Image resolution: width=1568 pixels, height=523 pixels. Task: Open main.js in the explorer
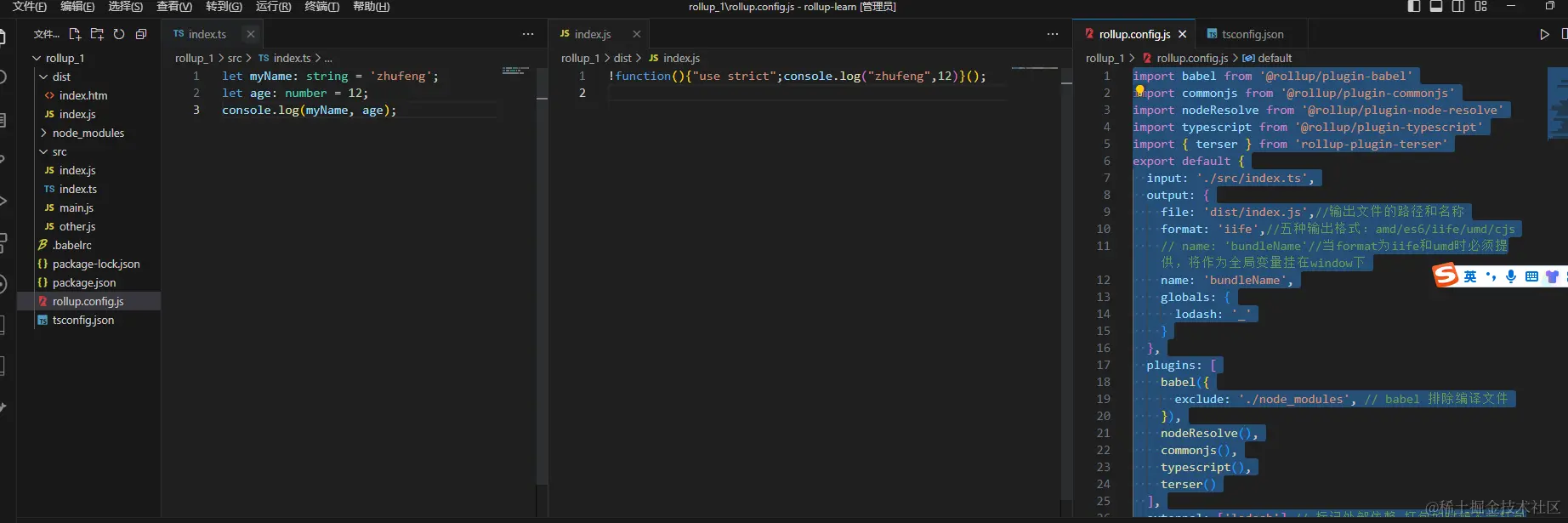(77, 207)
